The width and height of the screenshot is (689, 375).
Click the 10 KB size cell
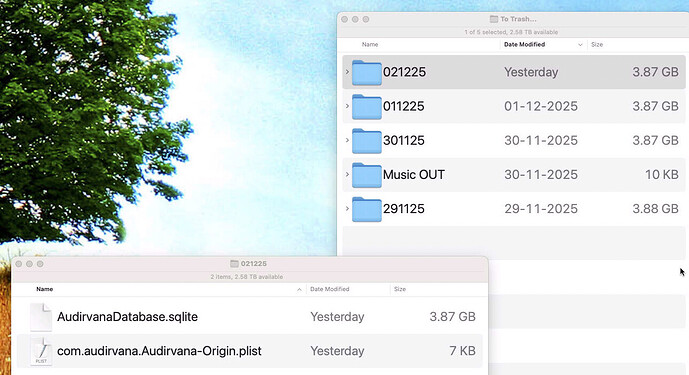click(x=662, y=175)
